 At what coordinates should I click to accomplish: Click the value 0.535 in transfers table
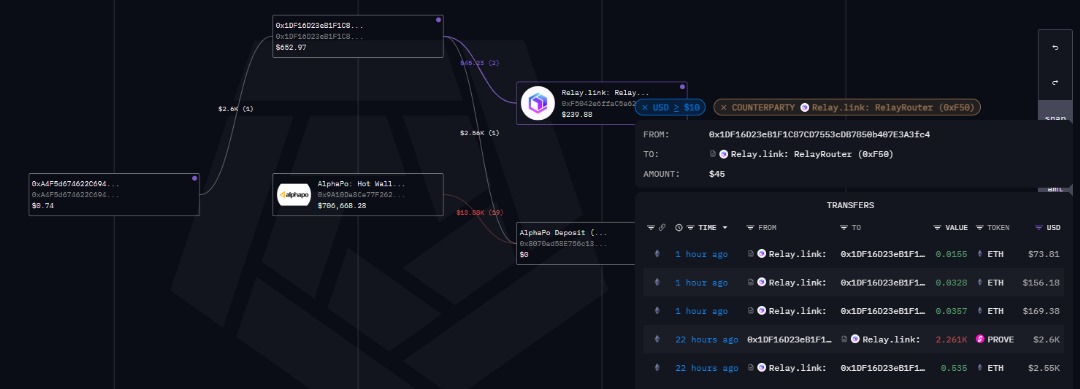tap(954, 368)
